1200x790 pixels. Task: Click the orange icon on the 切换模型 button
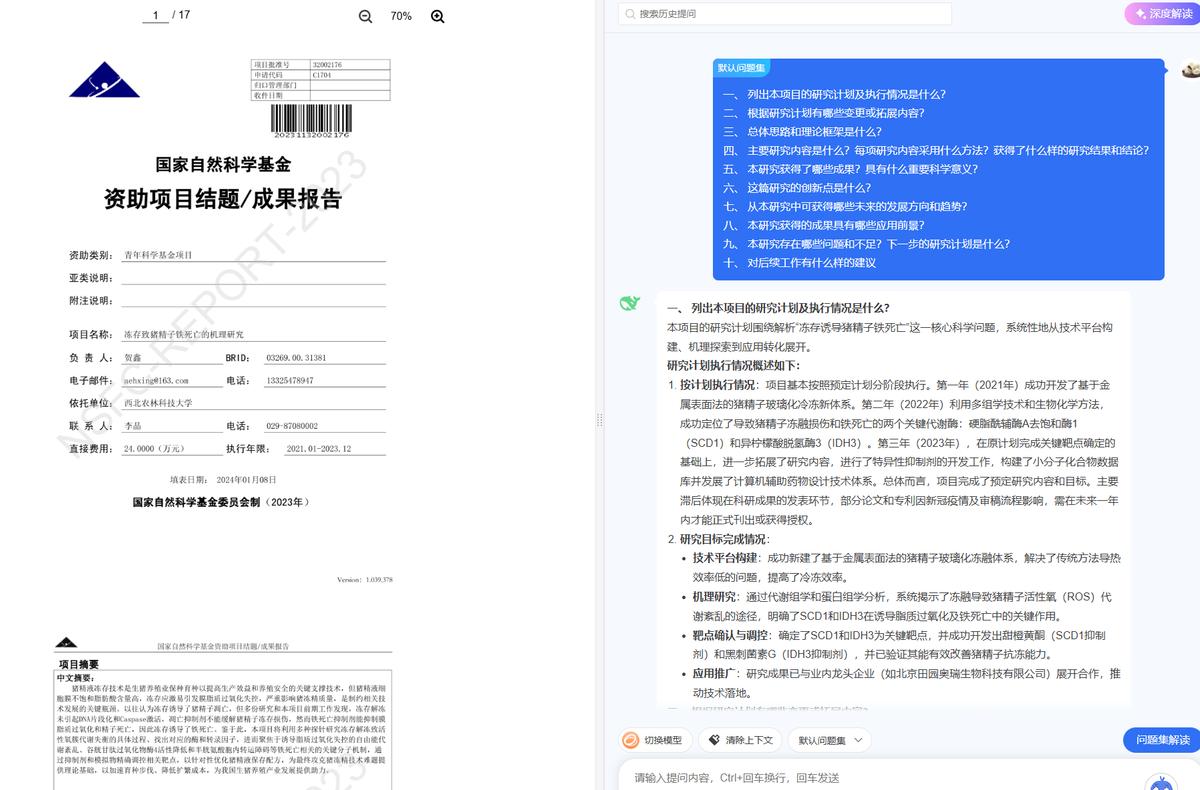click(630, 740)
